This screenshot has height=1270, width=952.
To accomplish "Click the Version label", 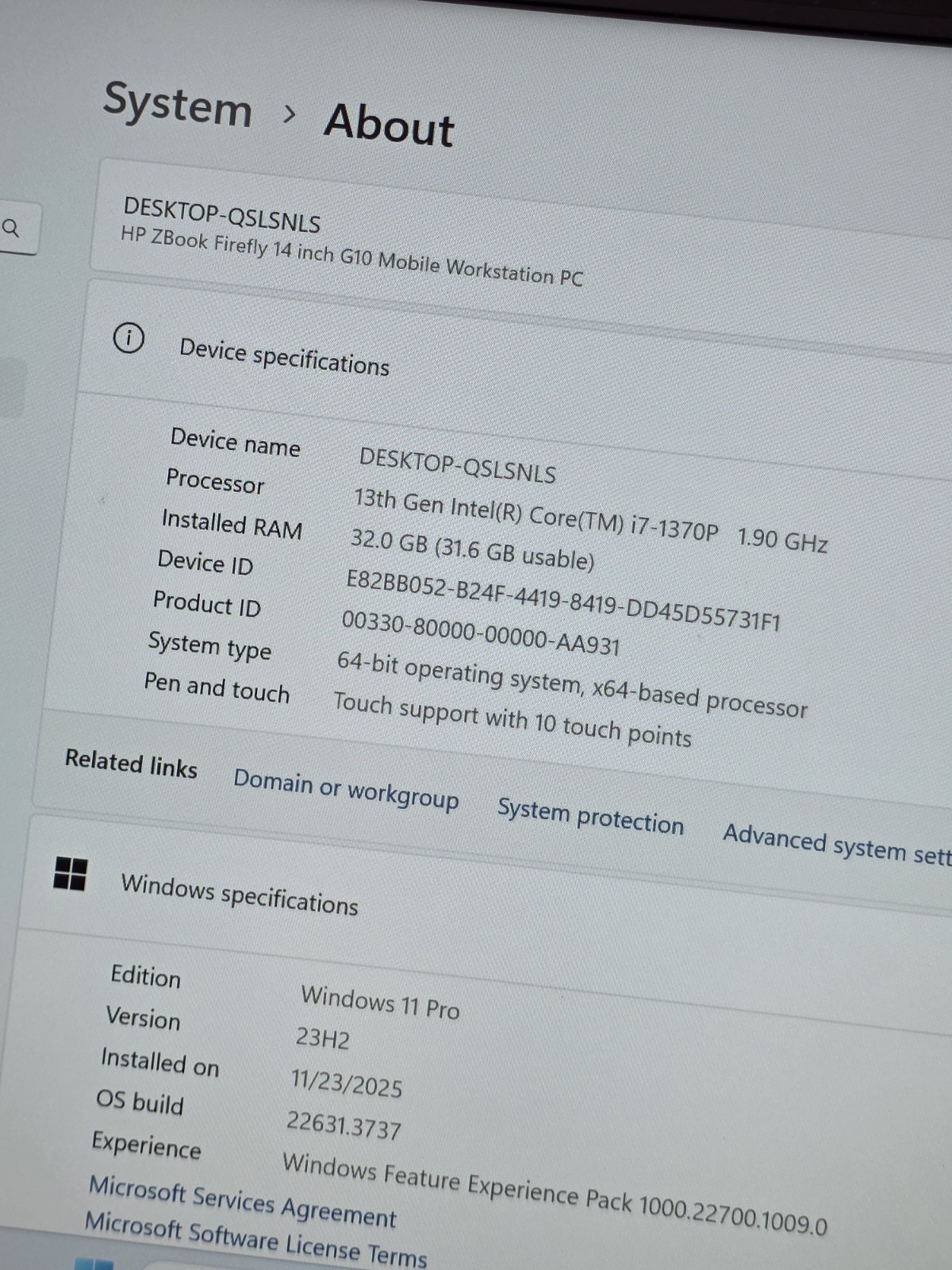I will click(143, 1017).
